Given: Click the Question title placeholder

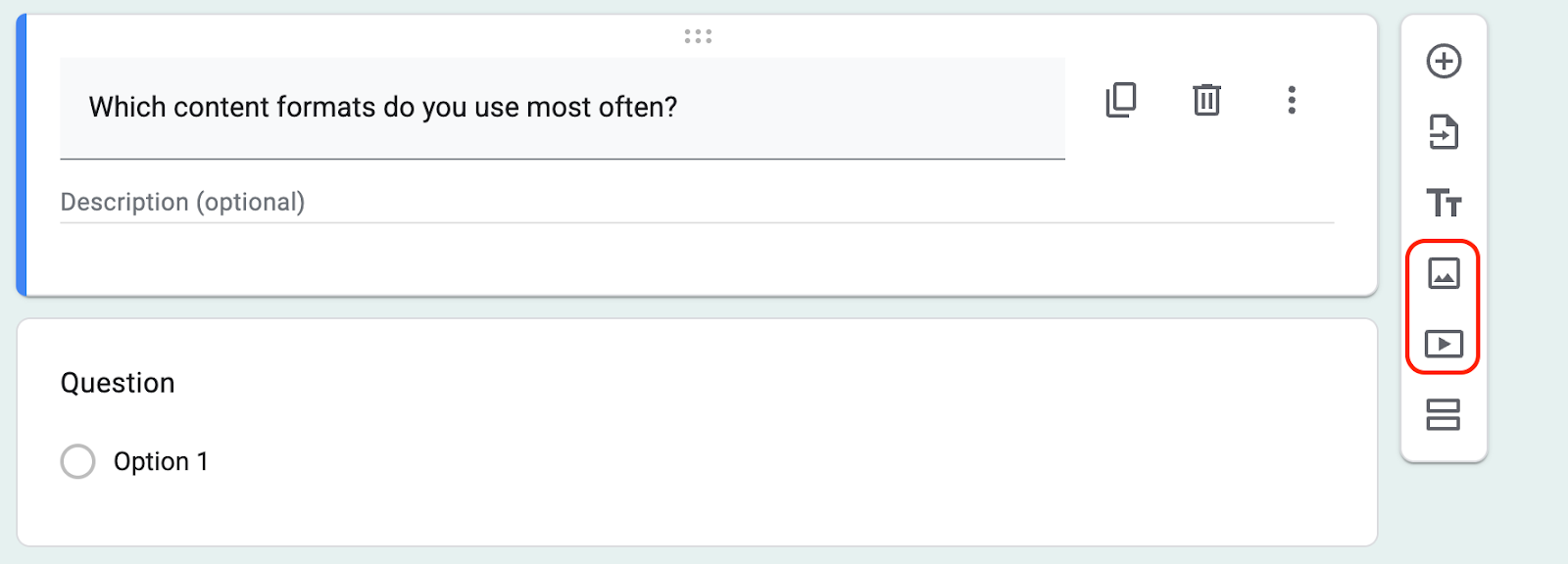Looking at the screenshot, I should point(118,382).
